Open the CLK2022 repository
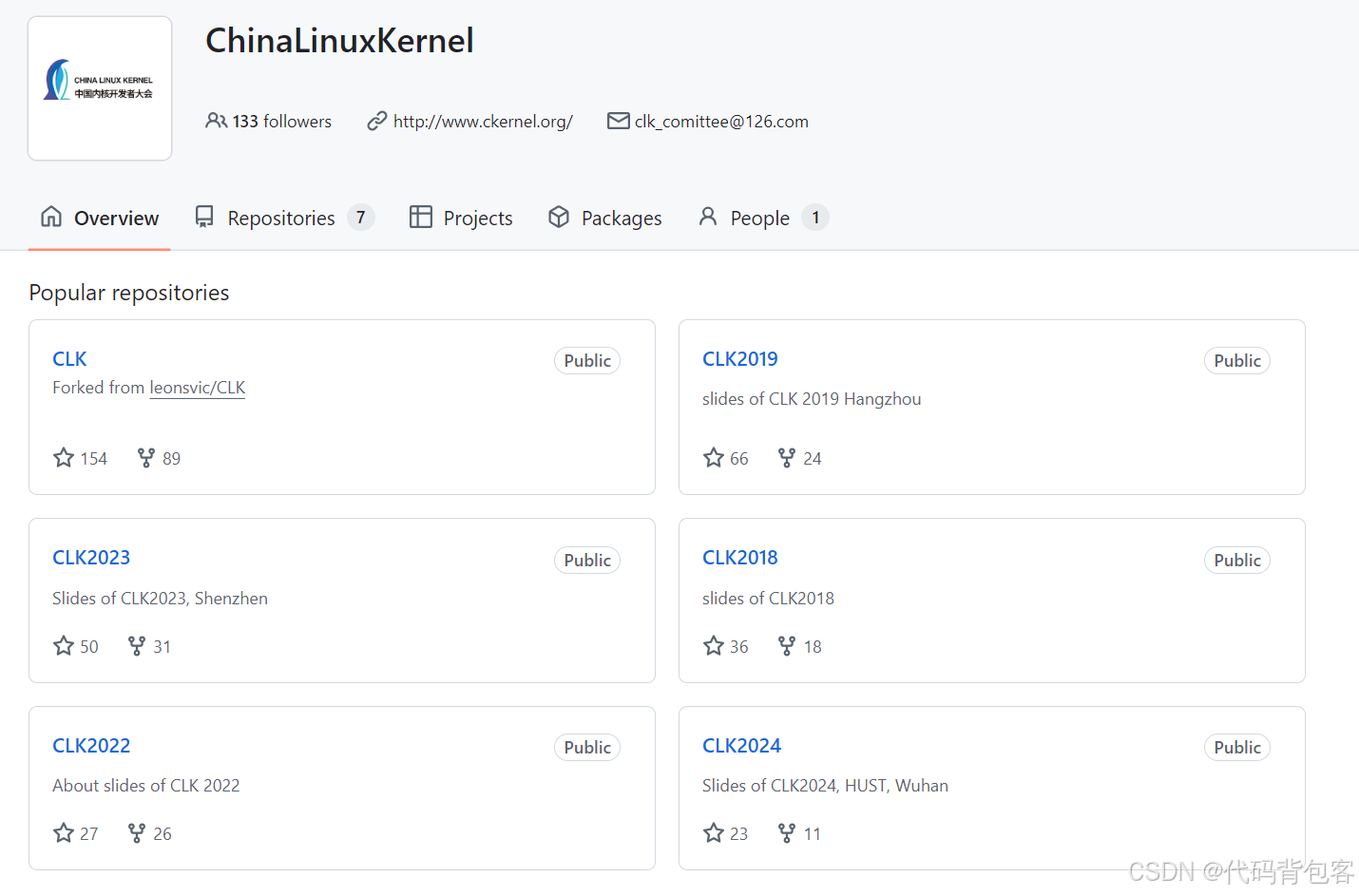 [91, 746]
